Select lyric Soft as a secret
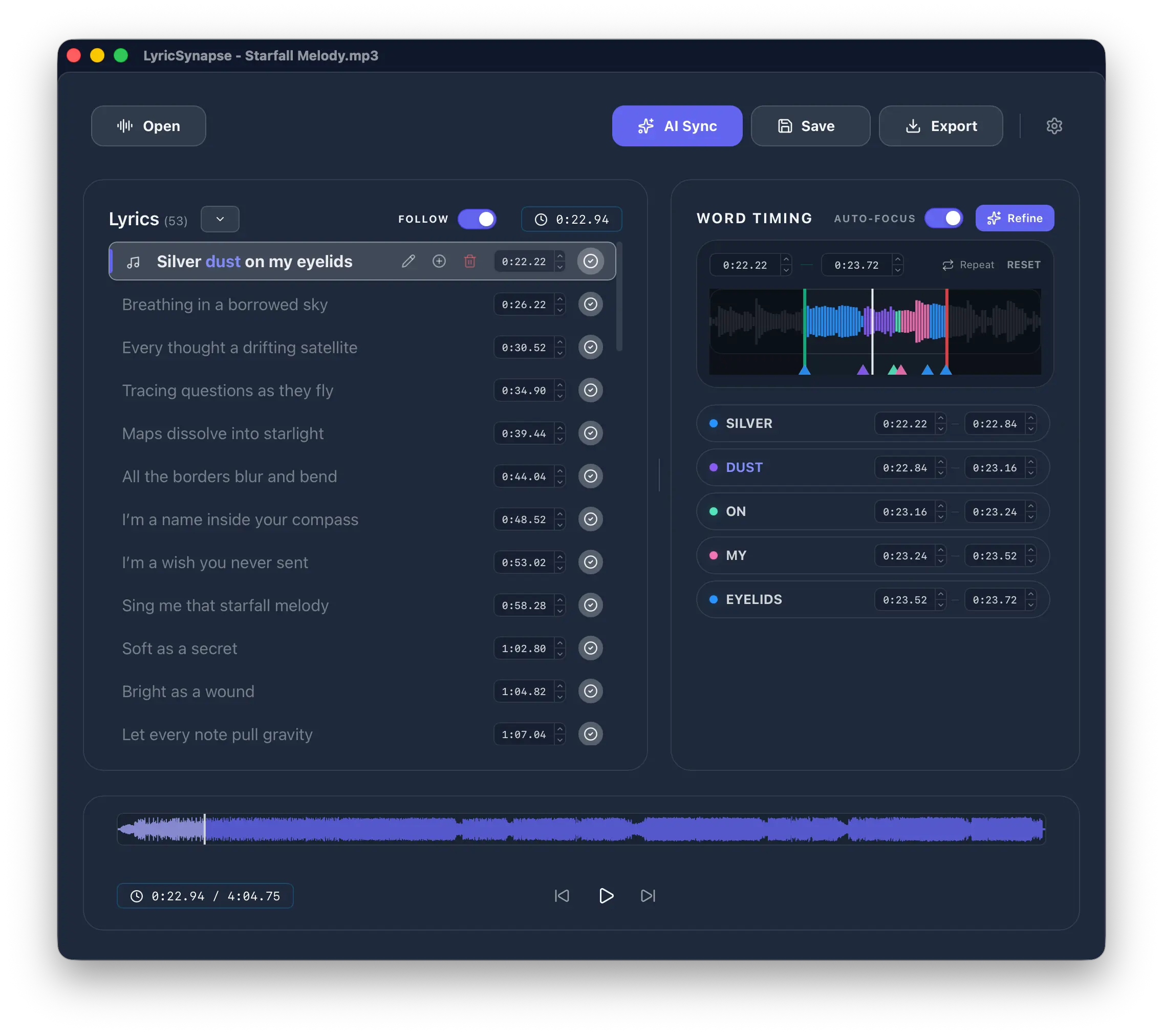The width and height of the screenshot is (1163, 1036). (179, 649)
